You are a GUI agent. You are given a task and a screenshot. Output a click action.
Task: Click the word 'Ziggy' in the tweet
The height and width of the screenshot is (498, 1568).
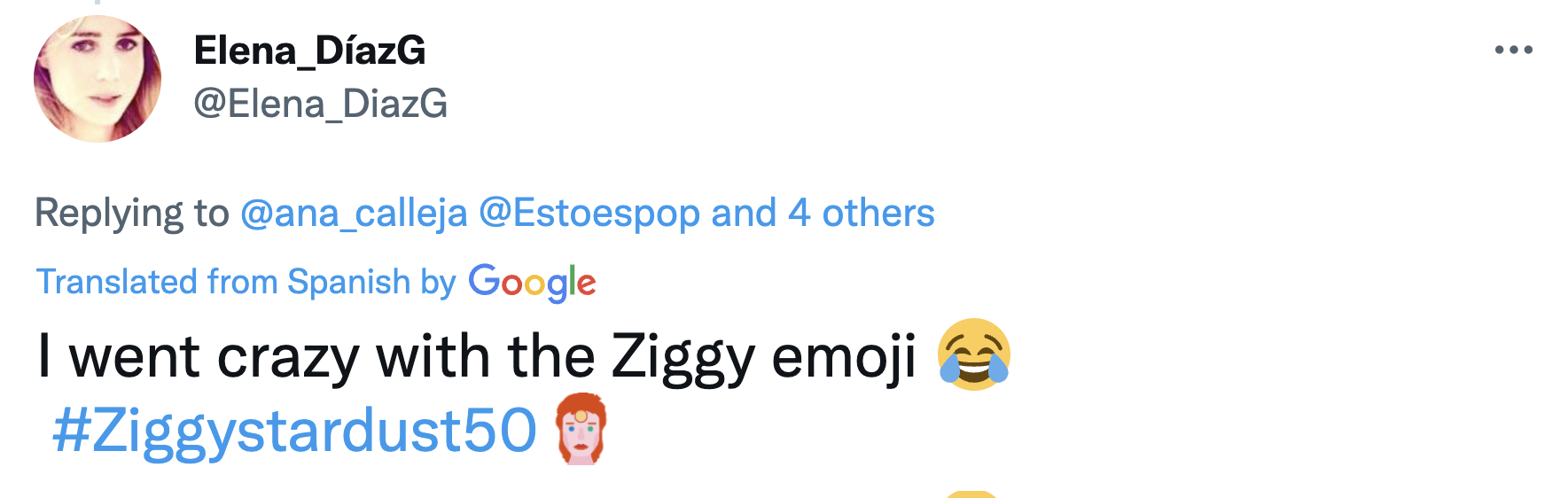[683, 357]
